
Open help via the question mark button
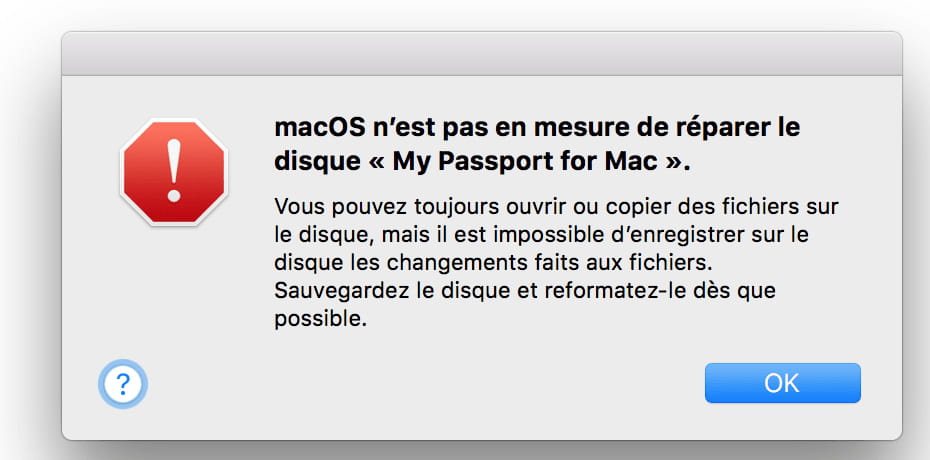(123, 384)
